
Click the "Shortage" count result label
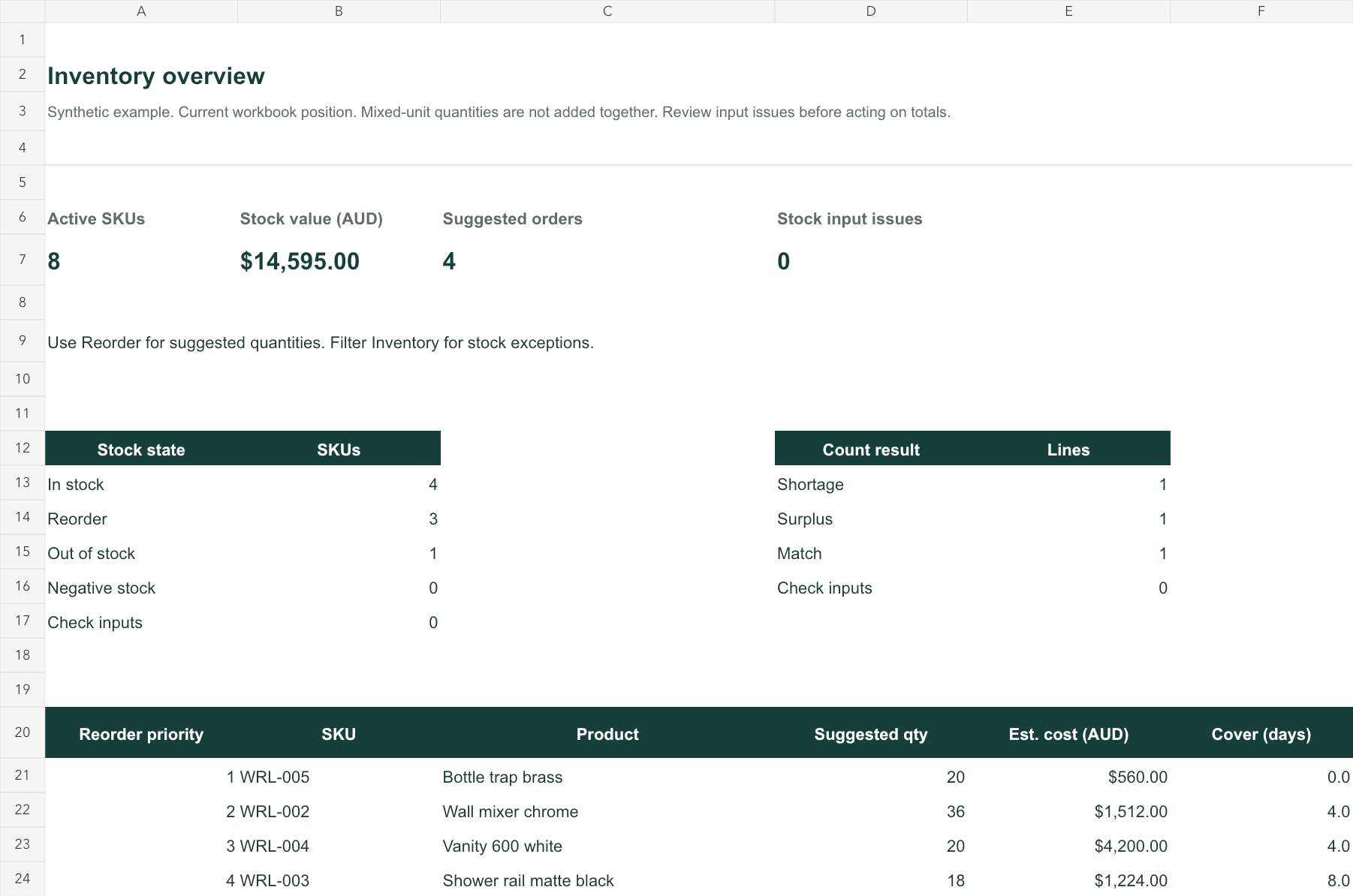coord(811,484)
